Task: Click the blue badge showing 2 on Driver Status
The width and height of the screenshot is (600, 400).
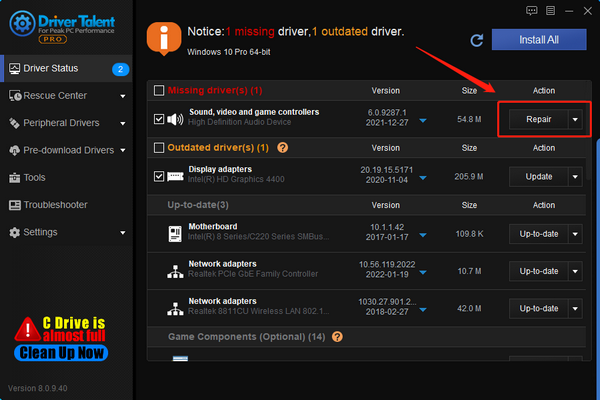Action: coord(120,69)
